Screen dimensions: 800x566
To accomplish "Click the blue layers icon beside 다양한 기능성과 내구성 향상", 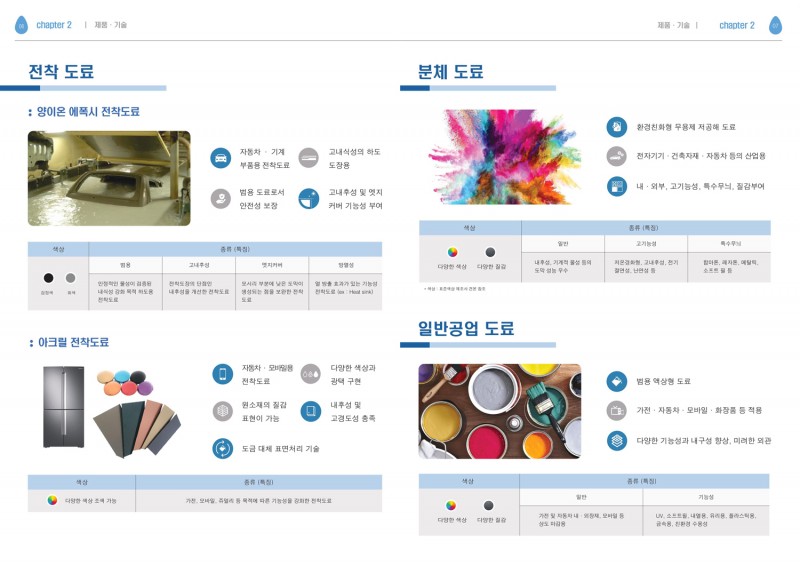I will 617,440.
